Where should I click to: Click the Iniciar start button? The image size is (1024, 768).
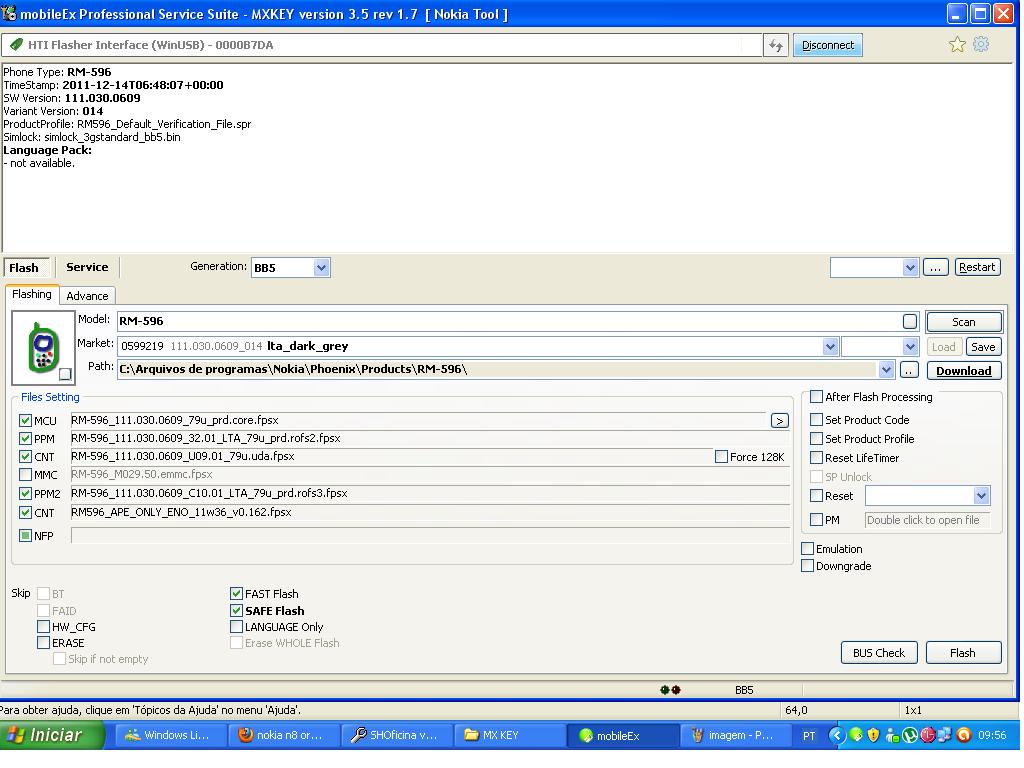click(x=51, y=735)
